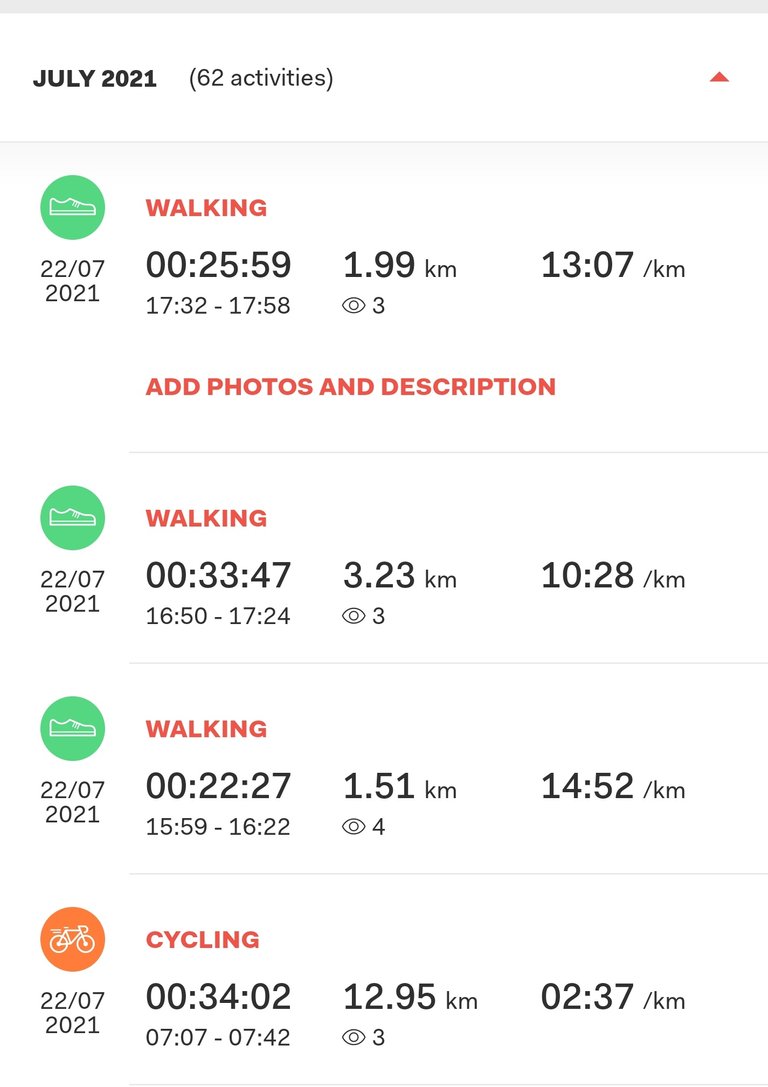Viewport: 768px width, 1087px height.
Task: Select the JULY 2021 month header
Action: tap(95, 78)
